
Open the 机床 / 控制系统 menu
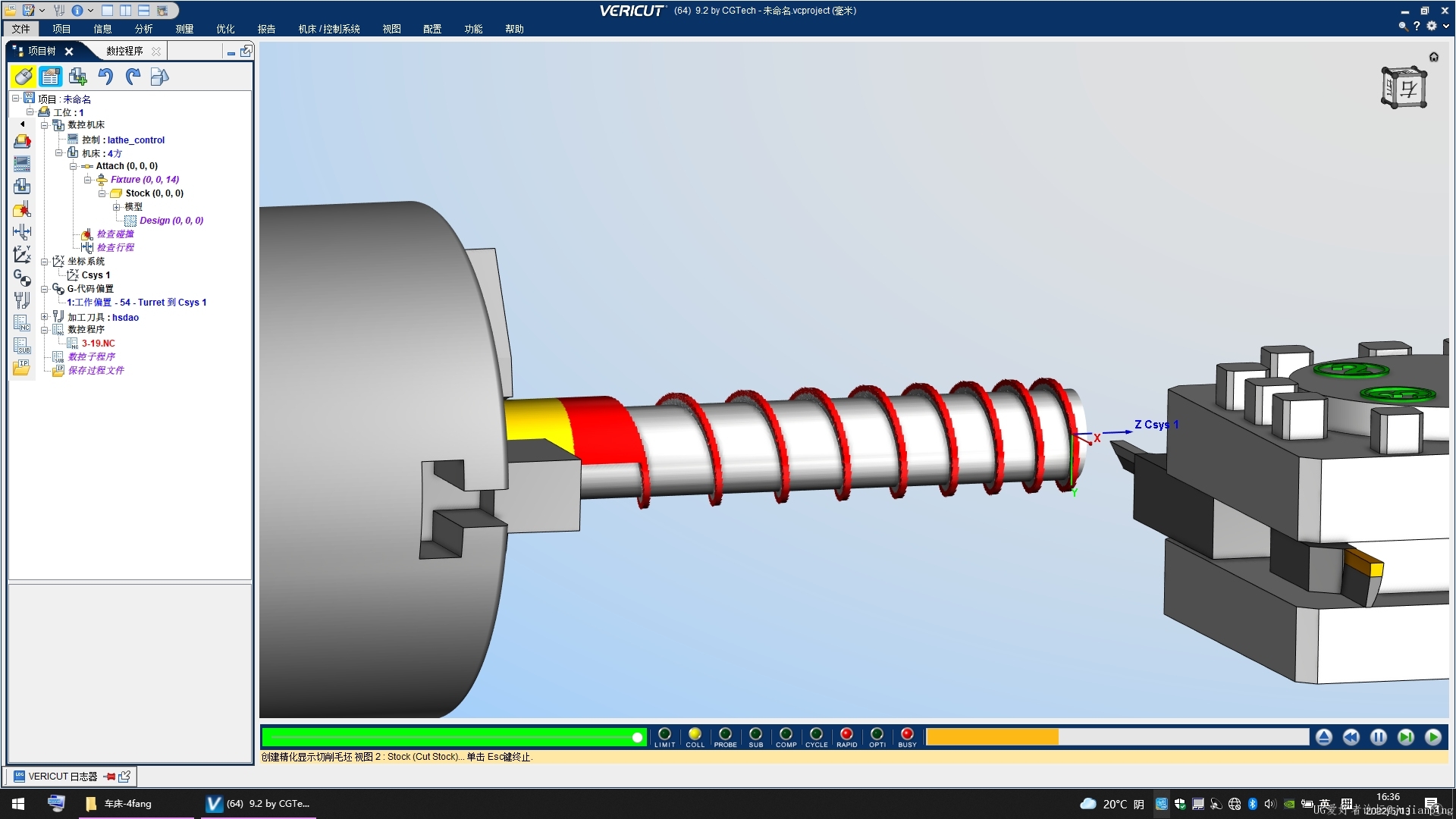click(x=329, y=29)
